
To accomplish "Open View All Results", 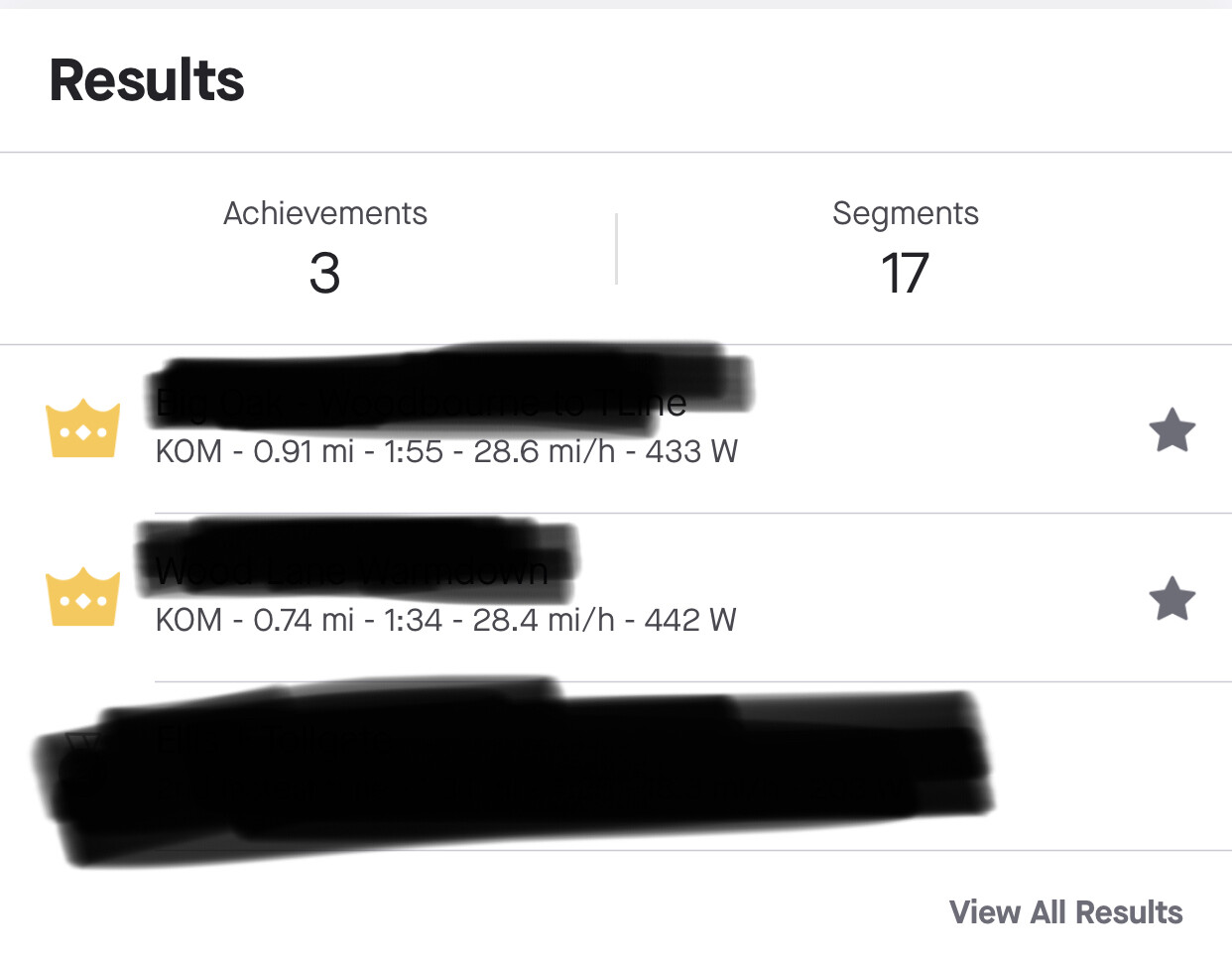I will click(1065, 911).
